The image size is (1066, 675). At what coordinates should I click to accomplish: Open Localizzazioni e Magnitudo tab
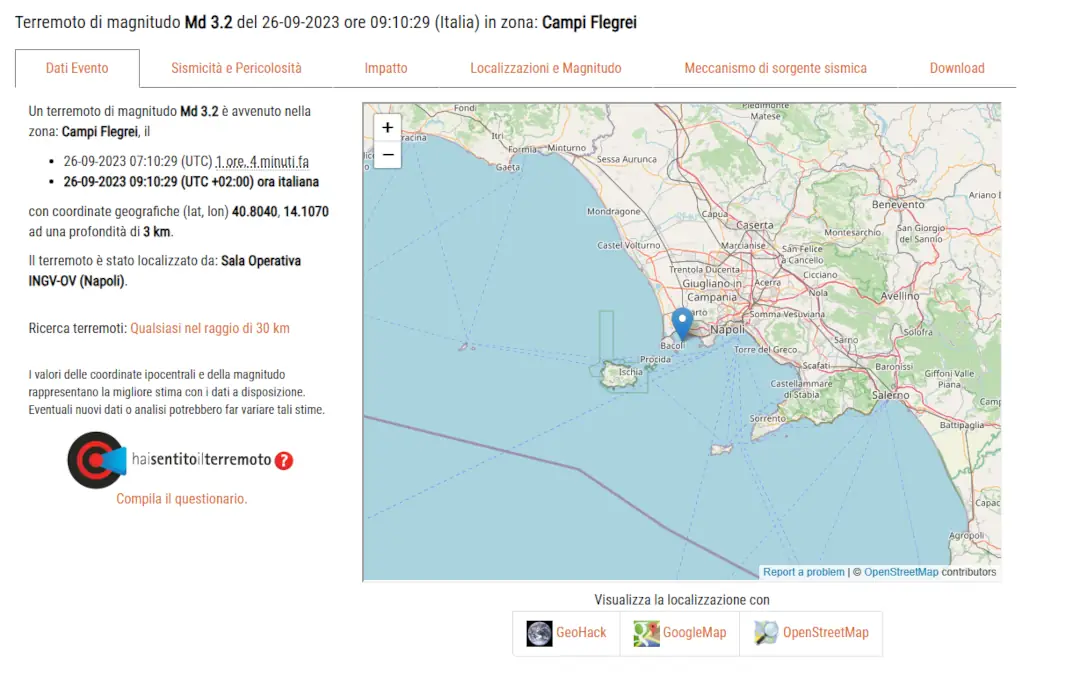(x=546, y=68)
